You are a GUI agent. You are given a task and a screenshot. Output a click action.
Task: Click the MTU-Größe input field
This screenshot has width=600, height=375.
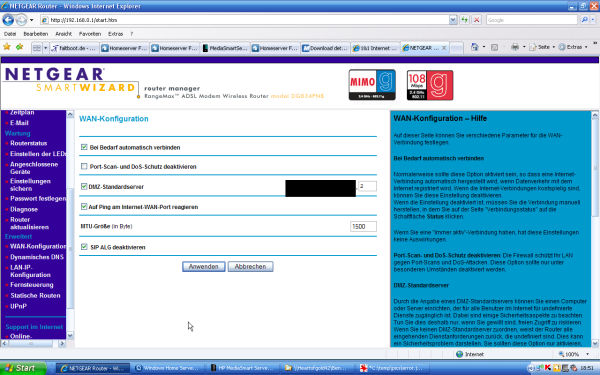(363, 227)
